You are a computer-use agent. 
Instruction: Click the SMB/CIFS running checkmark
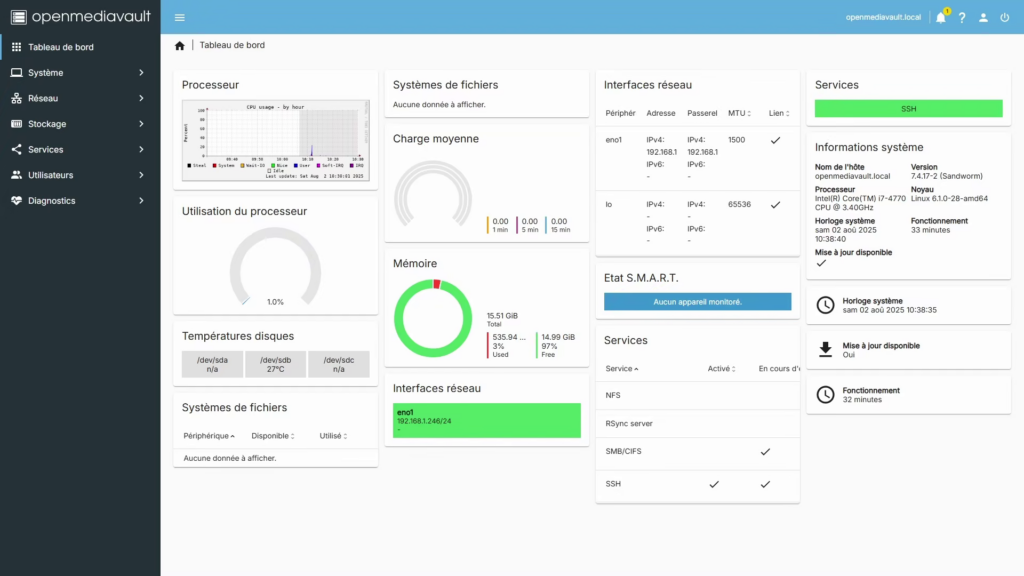tap(765, 452)
